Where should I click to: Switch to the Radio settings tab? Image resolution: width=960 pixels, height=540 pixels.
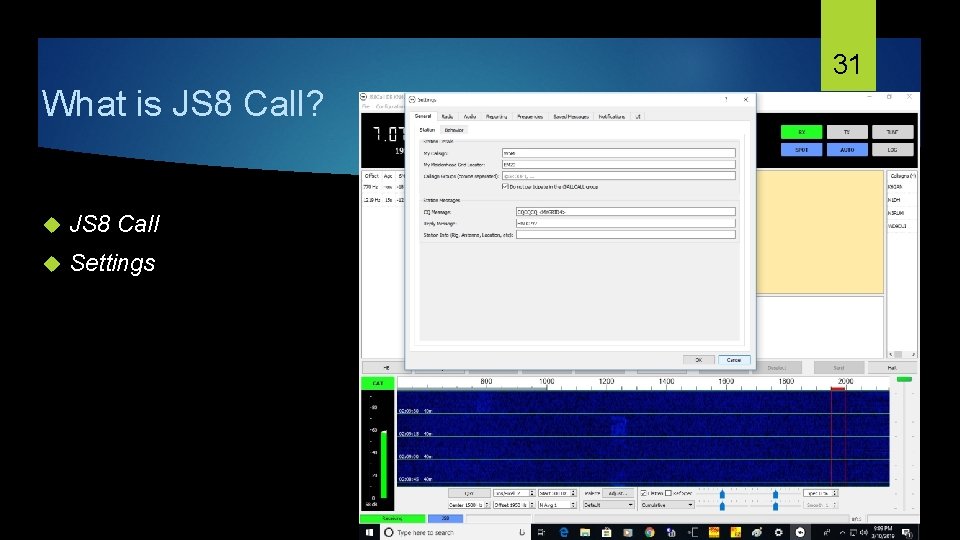pos(447,116)
